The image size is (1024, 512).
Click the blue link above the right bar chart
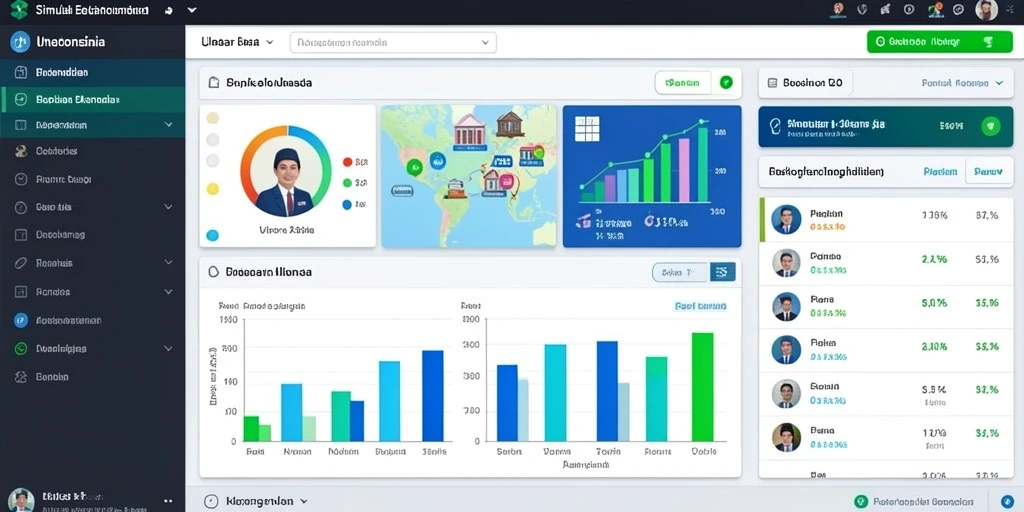tap(700, 306)
